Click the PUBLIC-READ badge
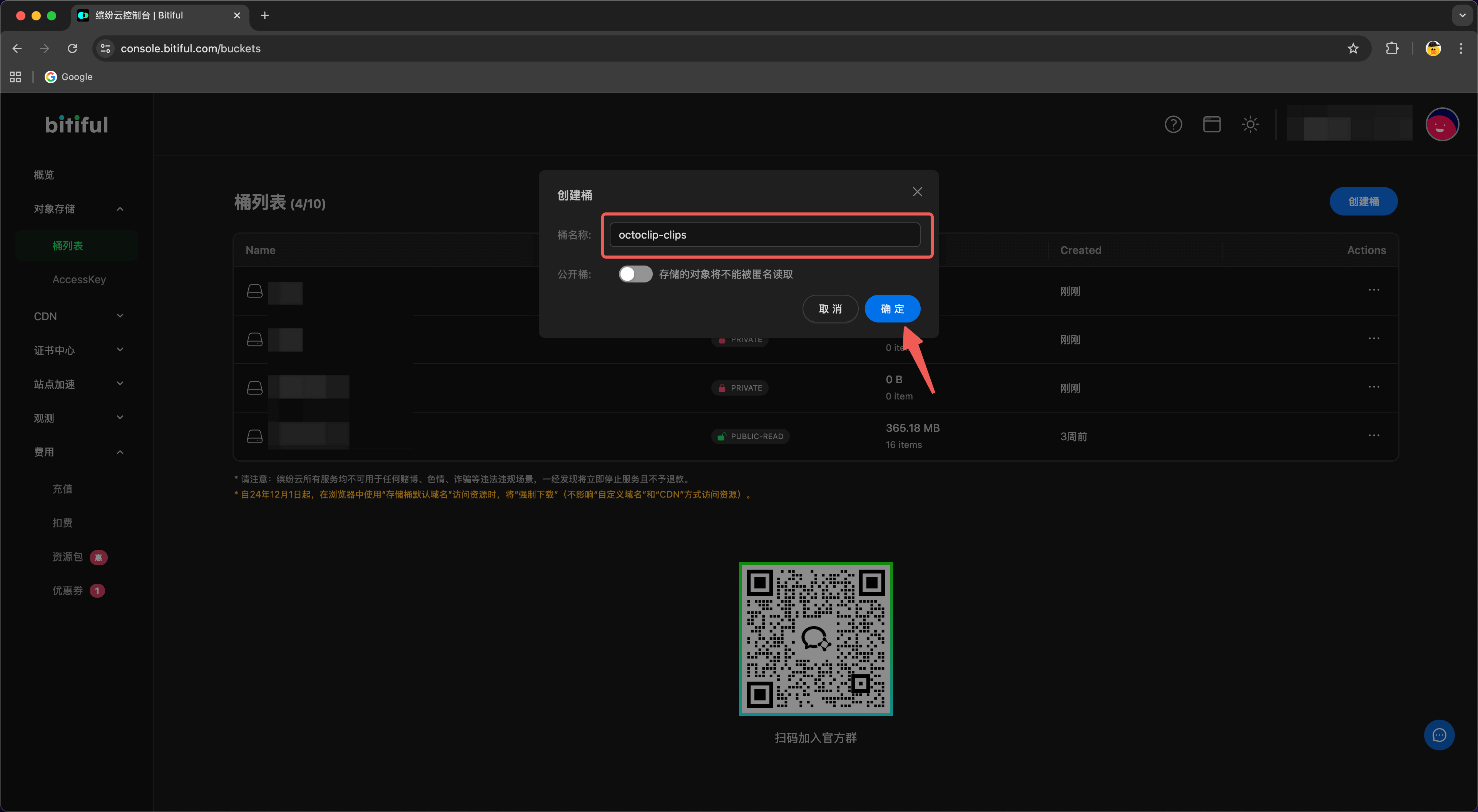 tap(750, 436)
